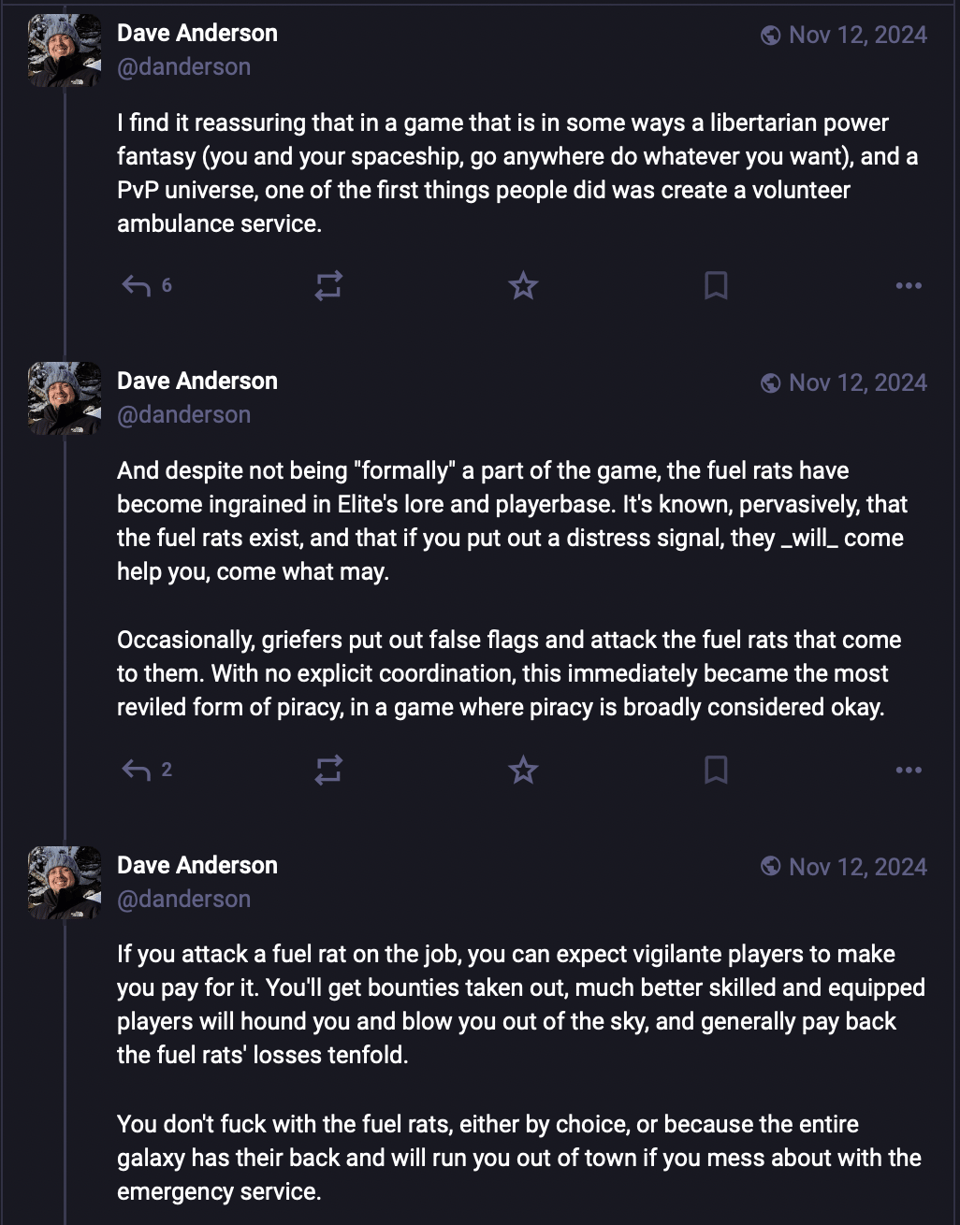Click the @danderson handle on second post
The width and height of the screenshot is (960, 1225).
(x=184, y=415)
